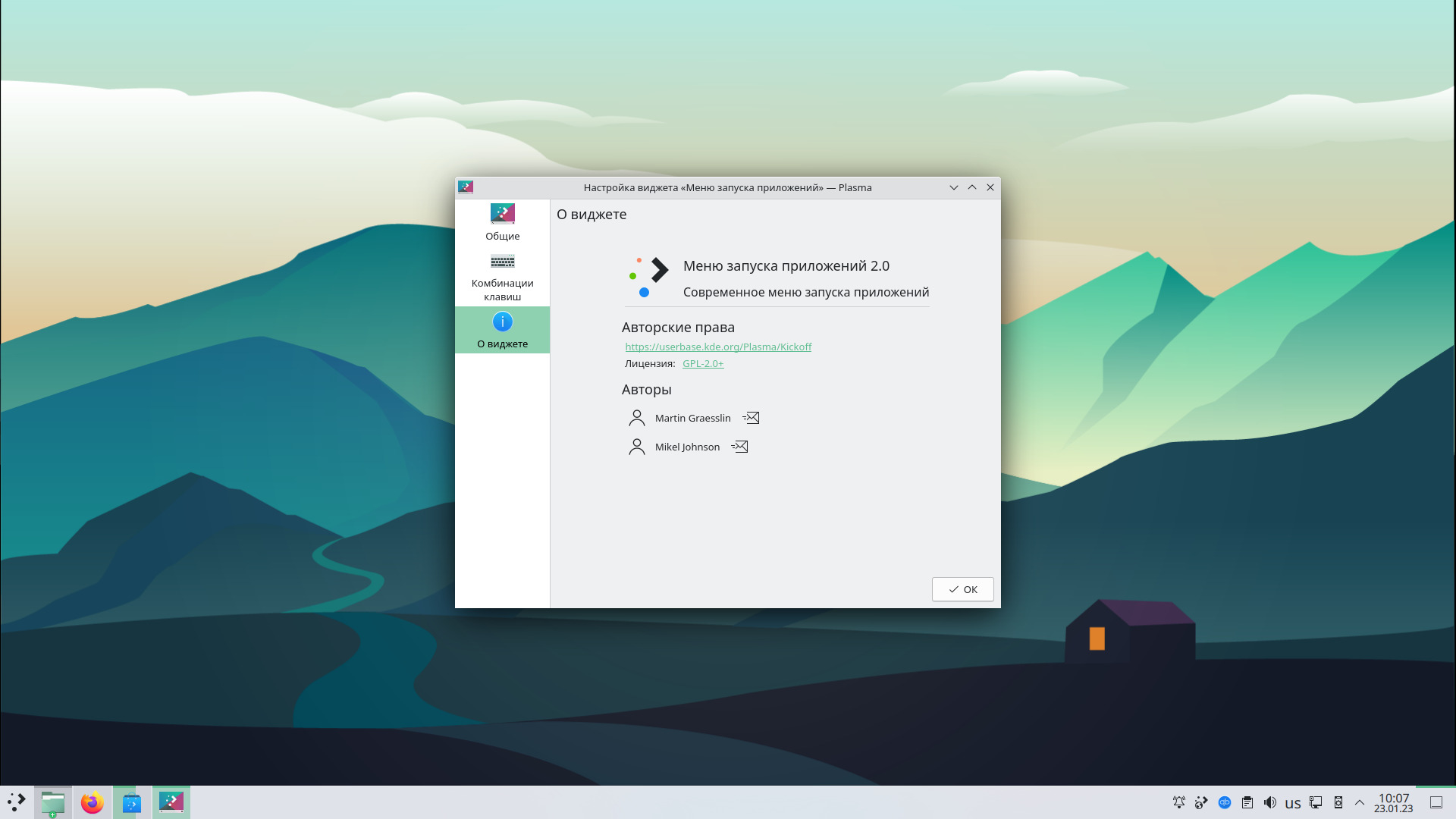Switch to Комбинации клавиш section
This screenshot has height=819, width=1456.
coord(502,277)
